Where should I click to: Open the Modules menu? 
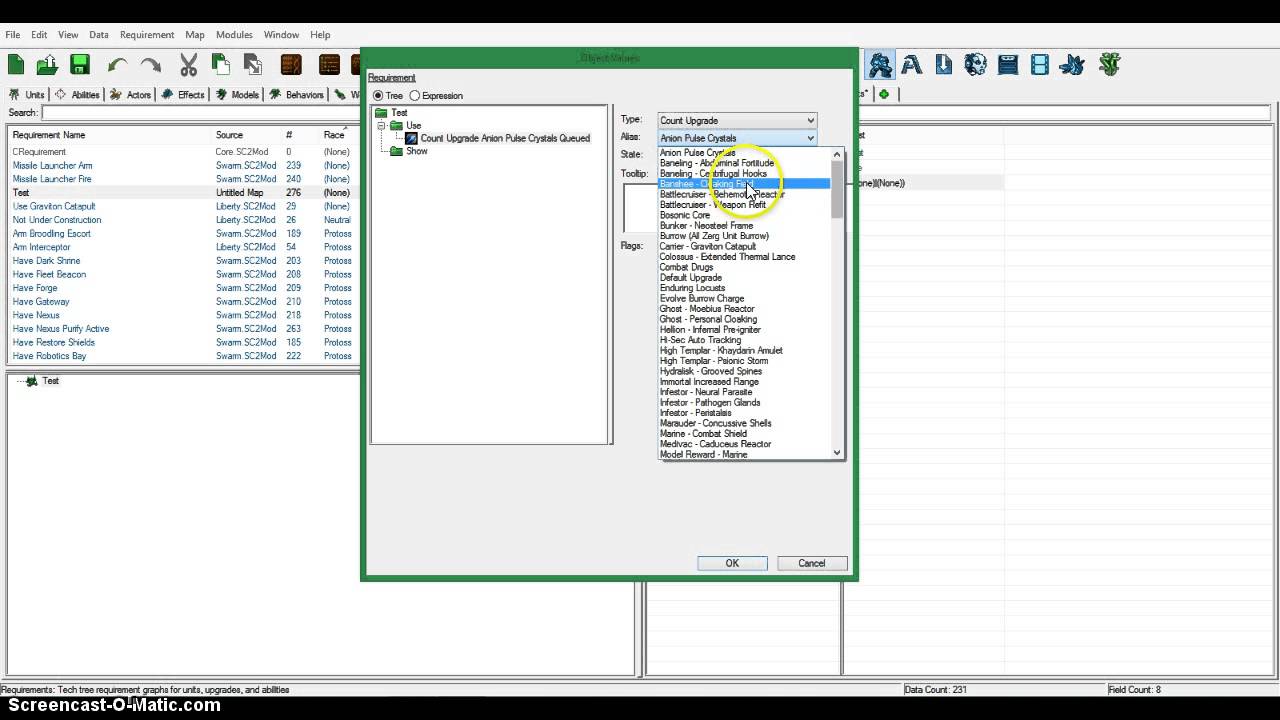[x=234, y=35]
